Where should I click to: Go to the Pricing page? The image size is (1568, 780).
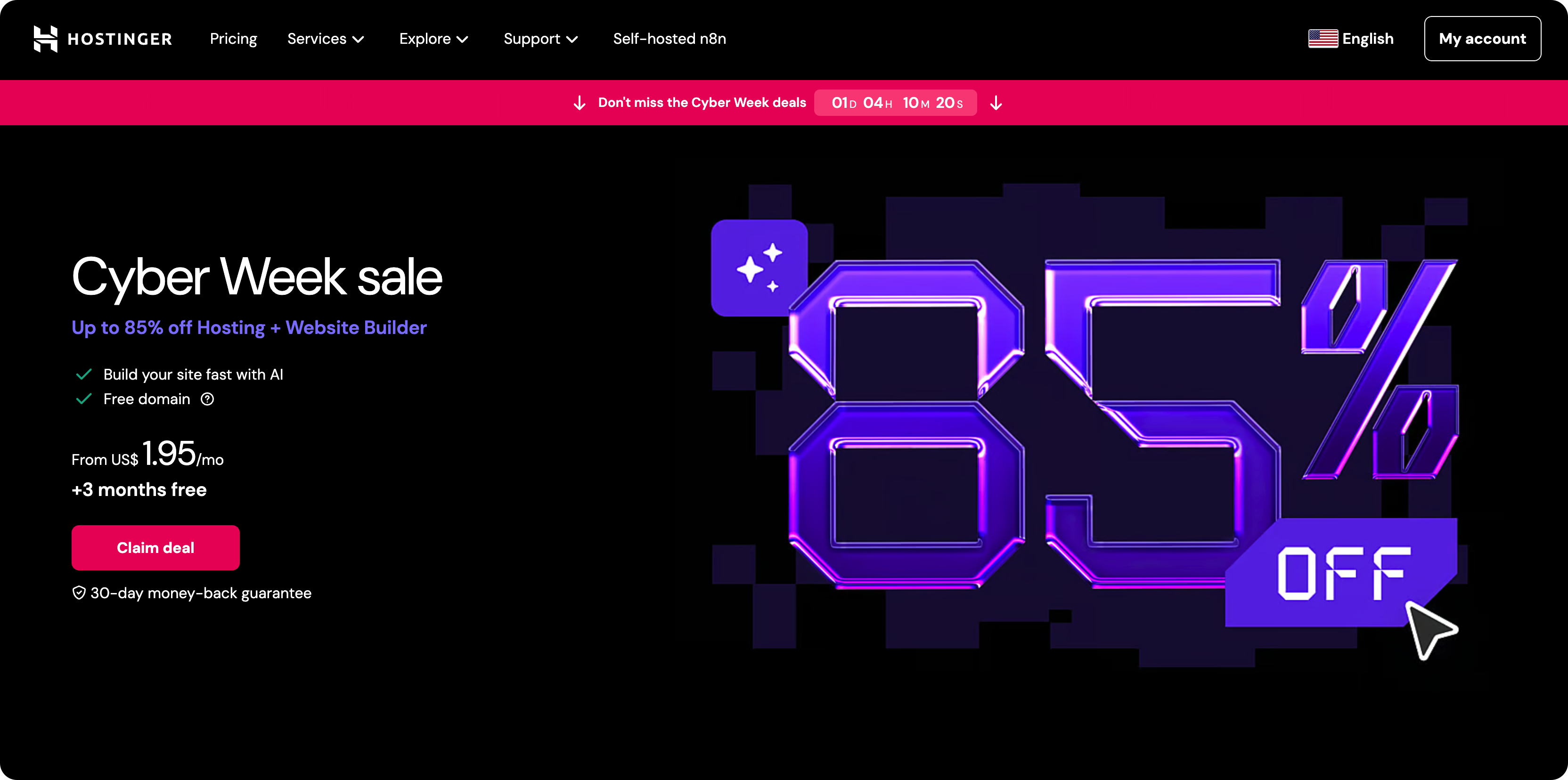(x=233, y=39)
